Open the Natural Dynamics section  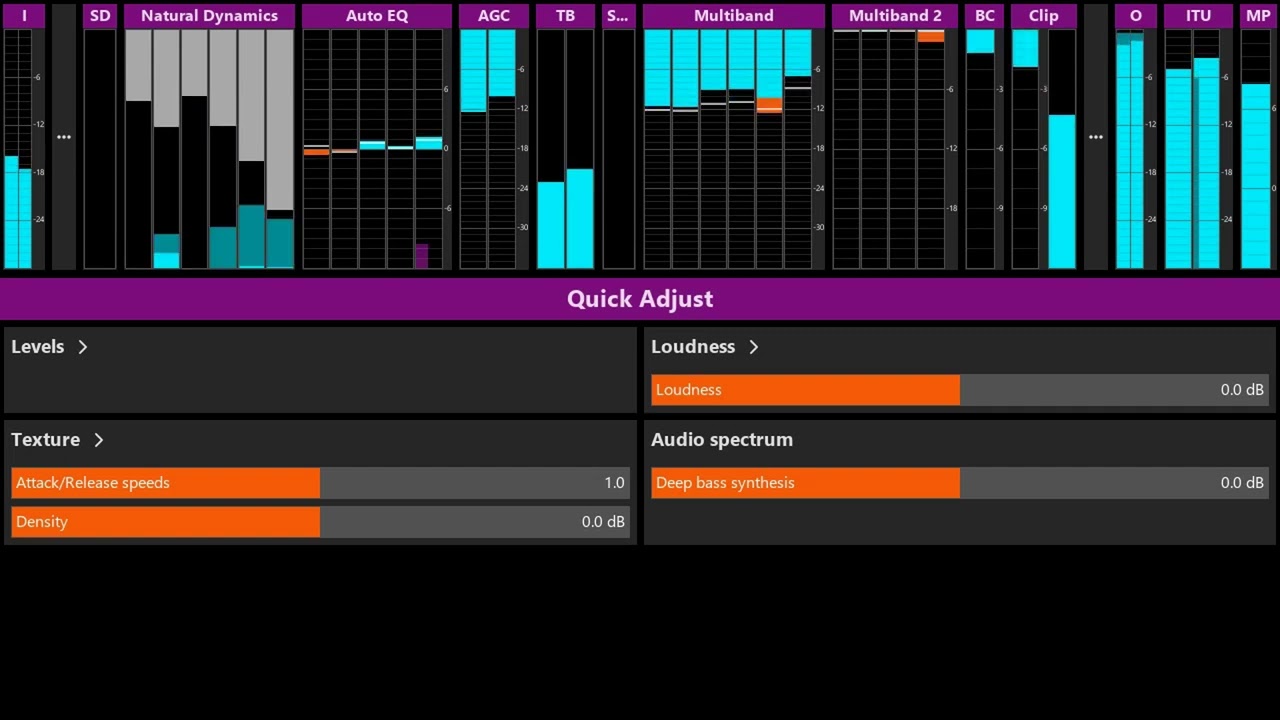pyautogui.click(x=209, y=16)
